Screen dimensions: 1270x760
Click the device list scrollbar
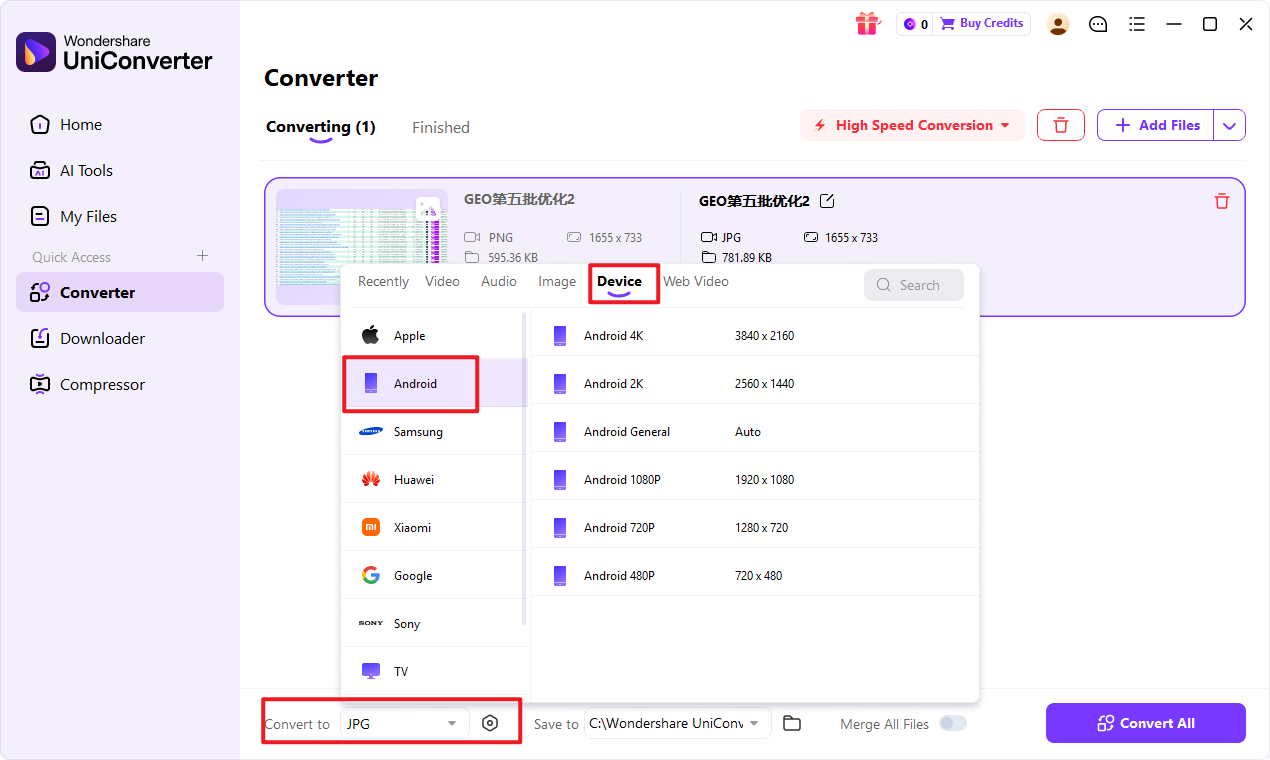pyautogui.click(x=524, y=470)
